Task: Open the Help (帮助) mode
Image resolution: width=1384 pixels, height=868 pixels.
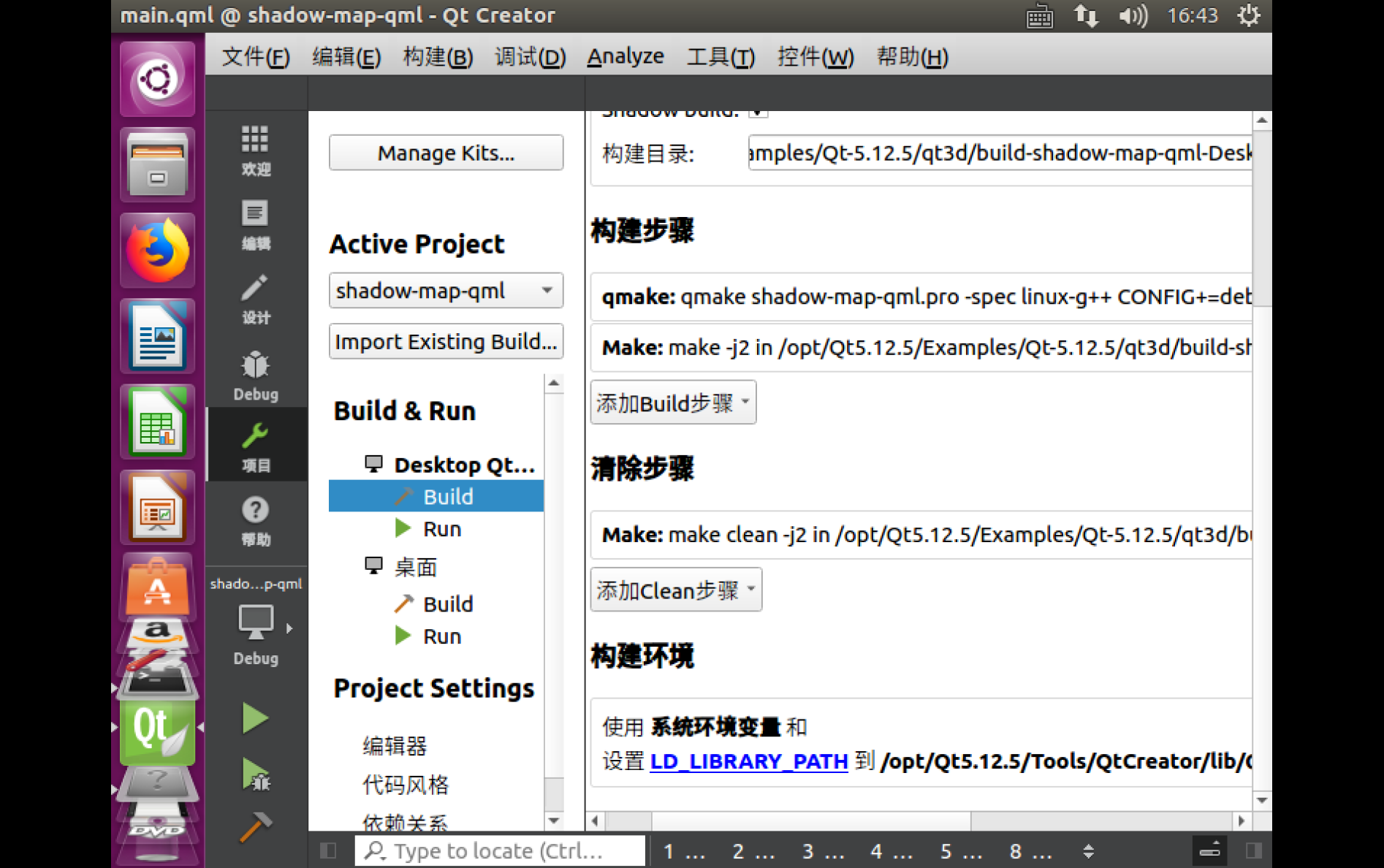Action: coord(254,520)
